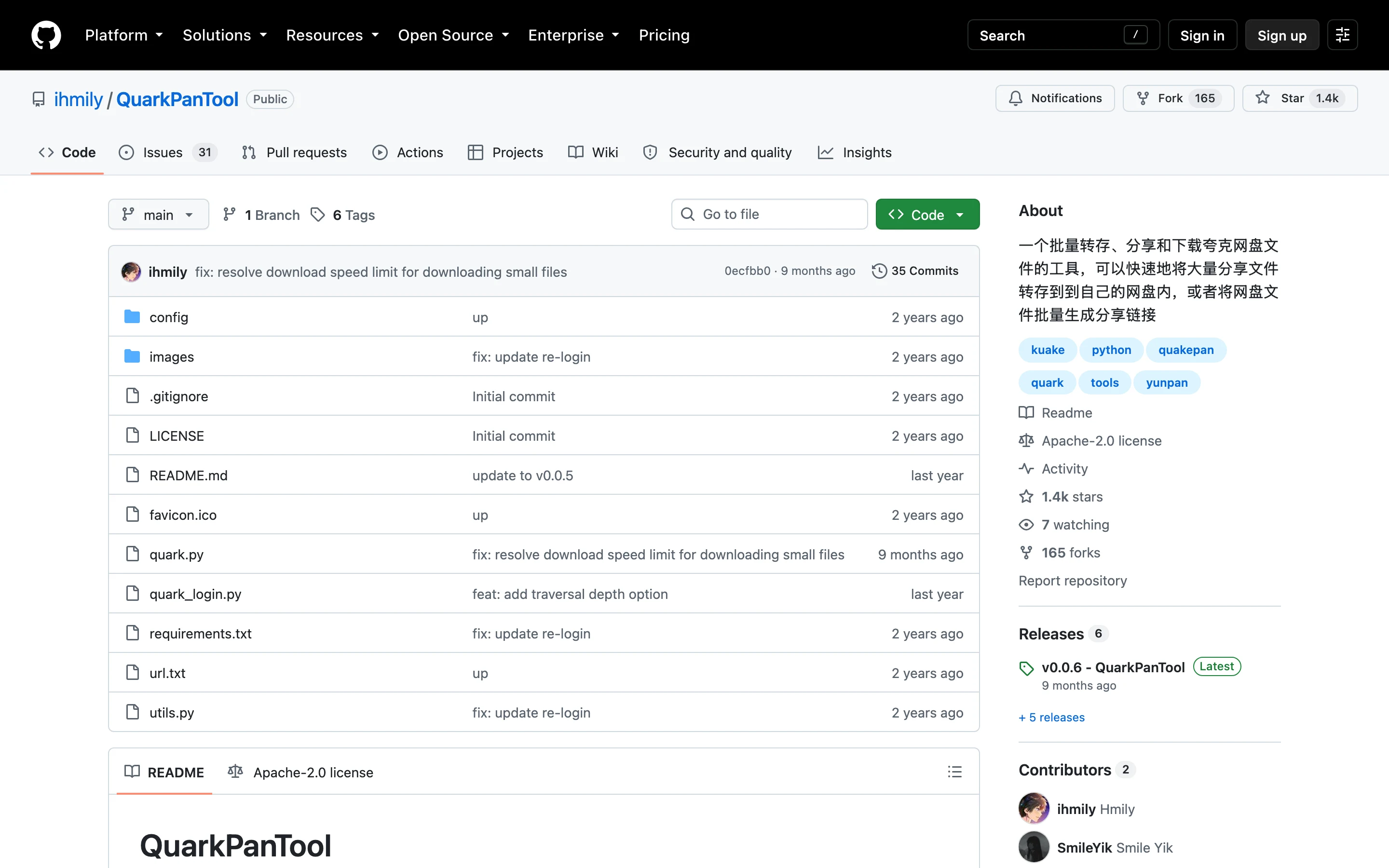Expand the Solutions menu
The width and height of the screenshot is (1389, 868).
coord(225,35)
